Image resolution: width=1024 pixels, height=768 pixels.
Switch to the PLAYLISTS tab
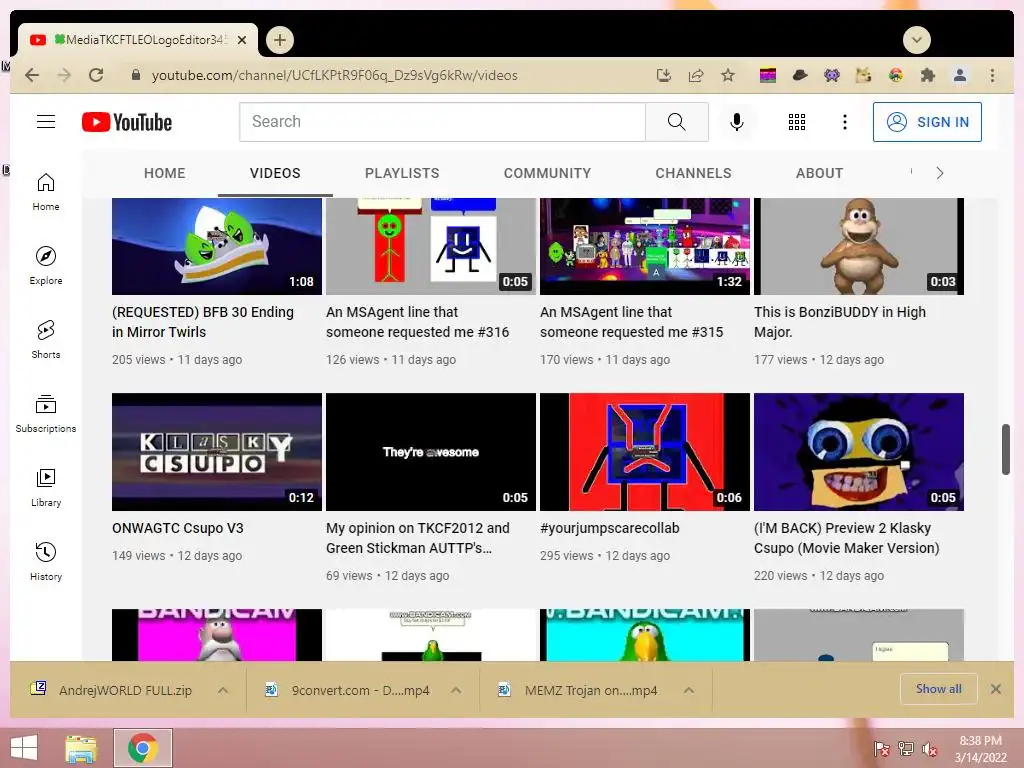(x=402, y=173)
